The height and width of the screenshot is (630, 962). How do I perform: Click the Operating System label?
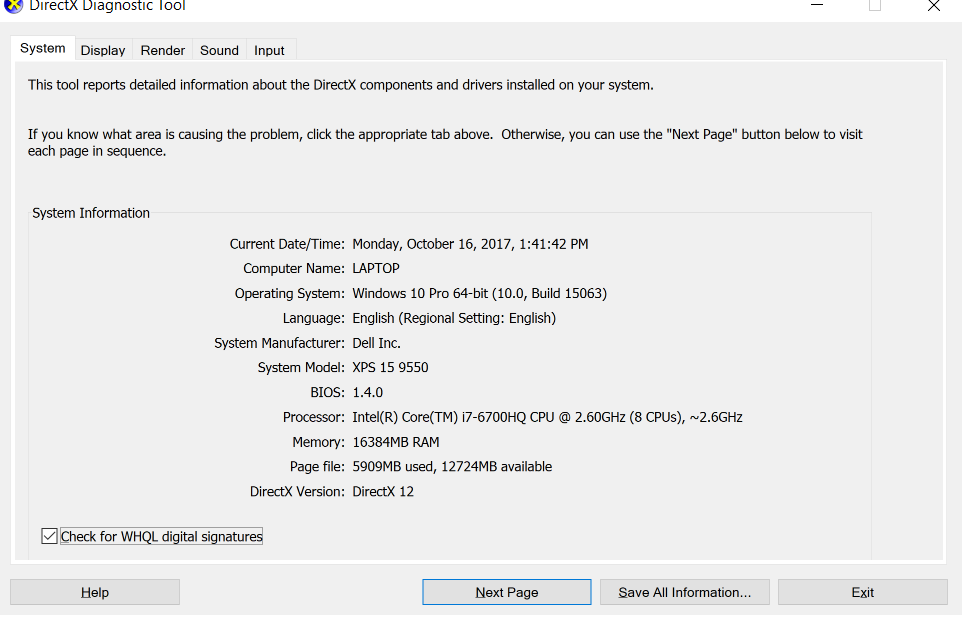(x=290, y=293)
